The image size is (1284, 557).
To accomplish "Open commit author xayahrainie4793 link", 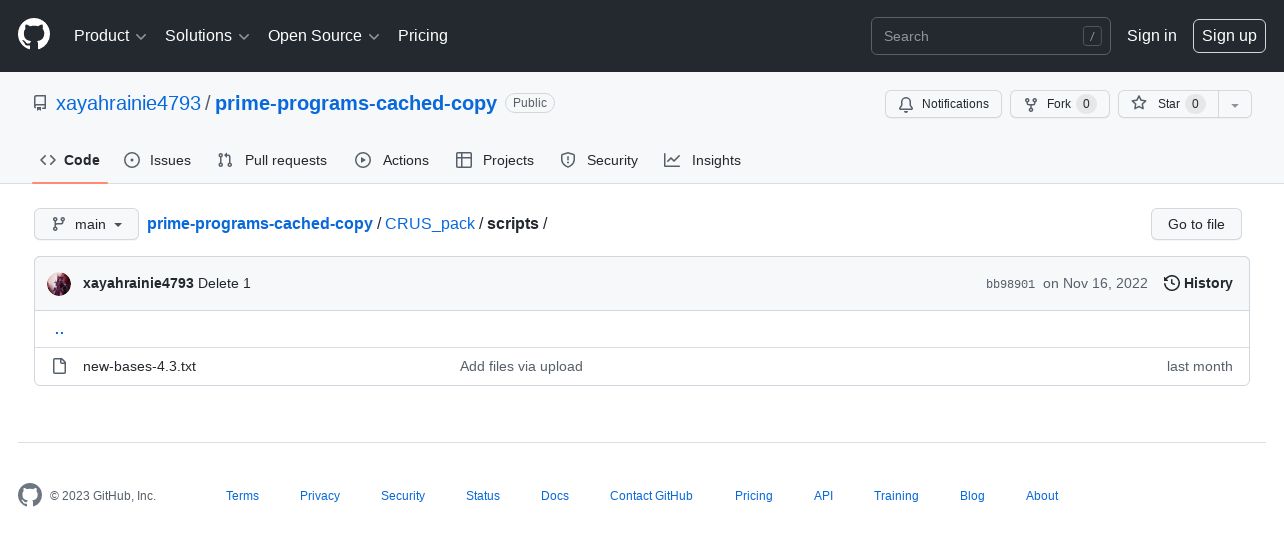I will (138, 283).
